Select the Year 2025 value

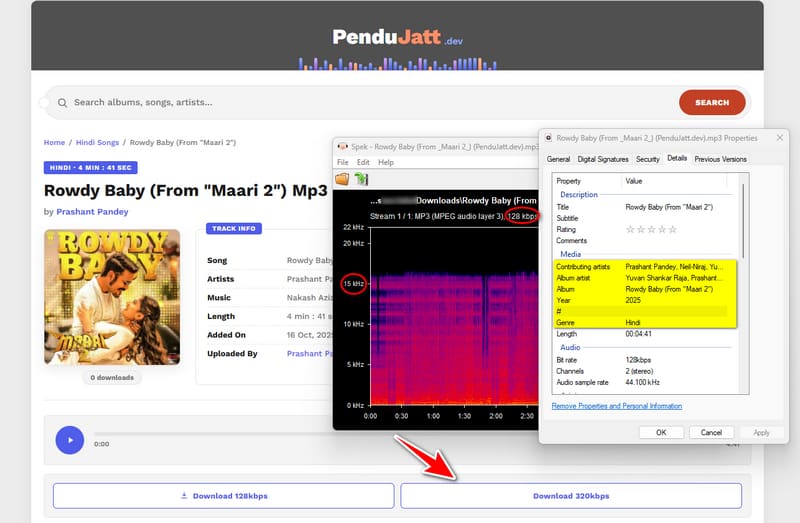633,301
